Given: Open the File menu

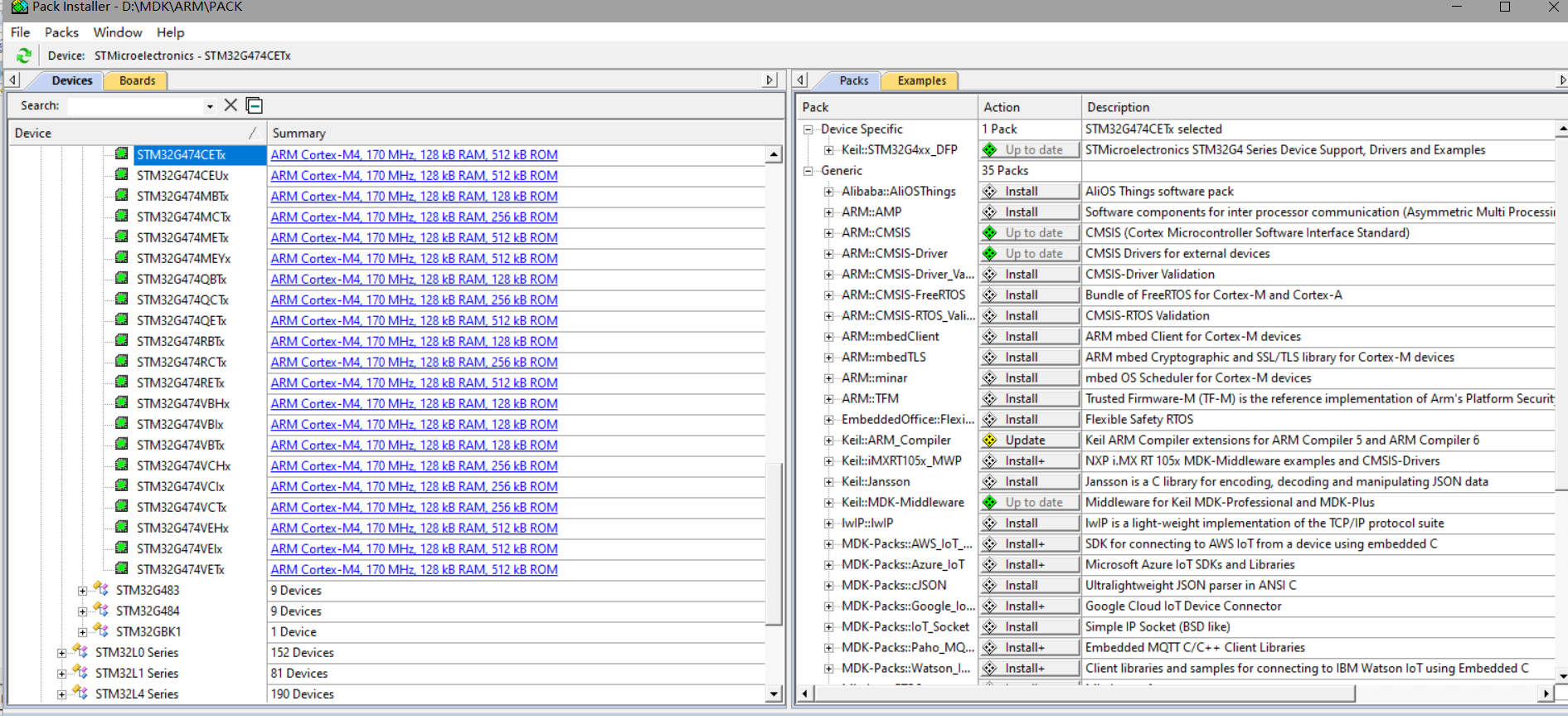Looking at the screenshot, I should [21, 32].
